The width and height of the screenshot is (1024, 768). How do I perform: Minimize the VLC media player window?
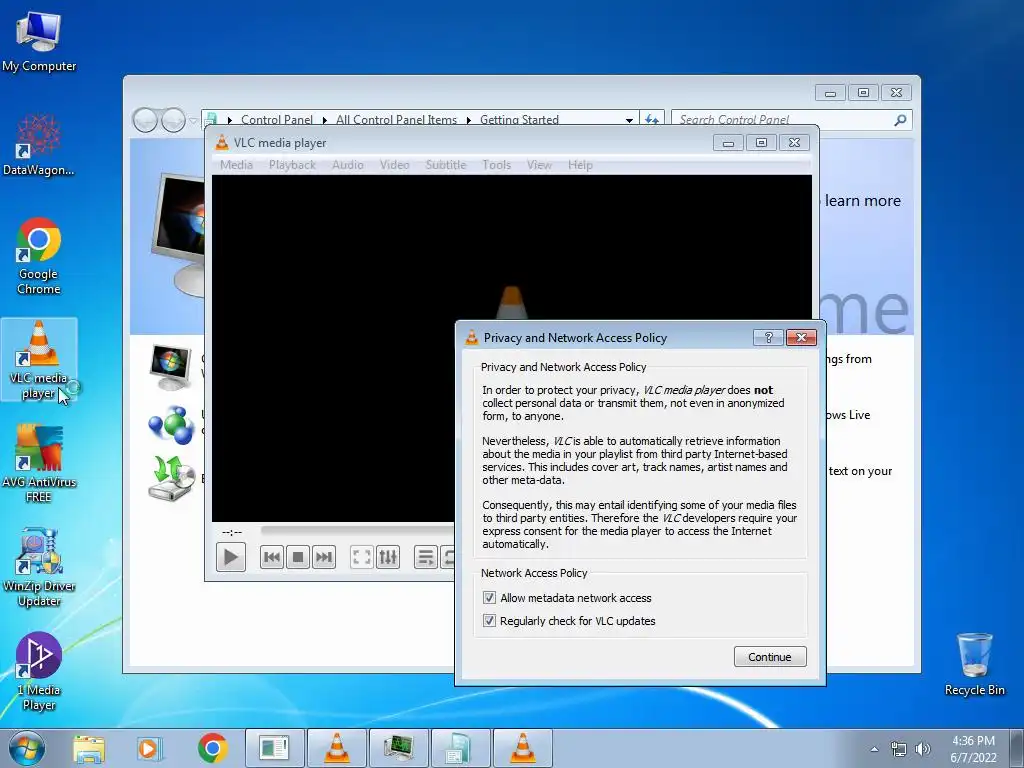point(728,142)
